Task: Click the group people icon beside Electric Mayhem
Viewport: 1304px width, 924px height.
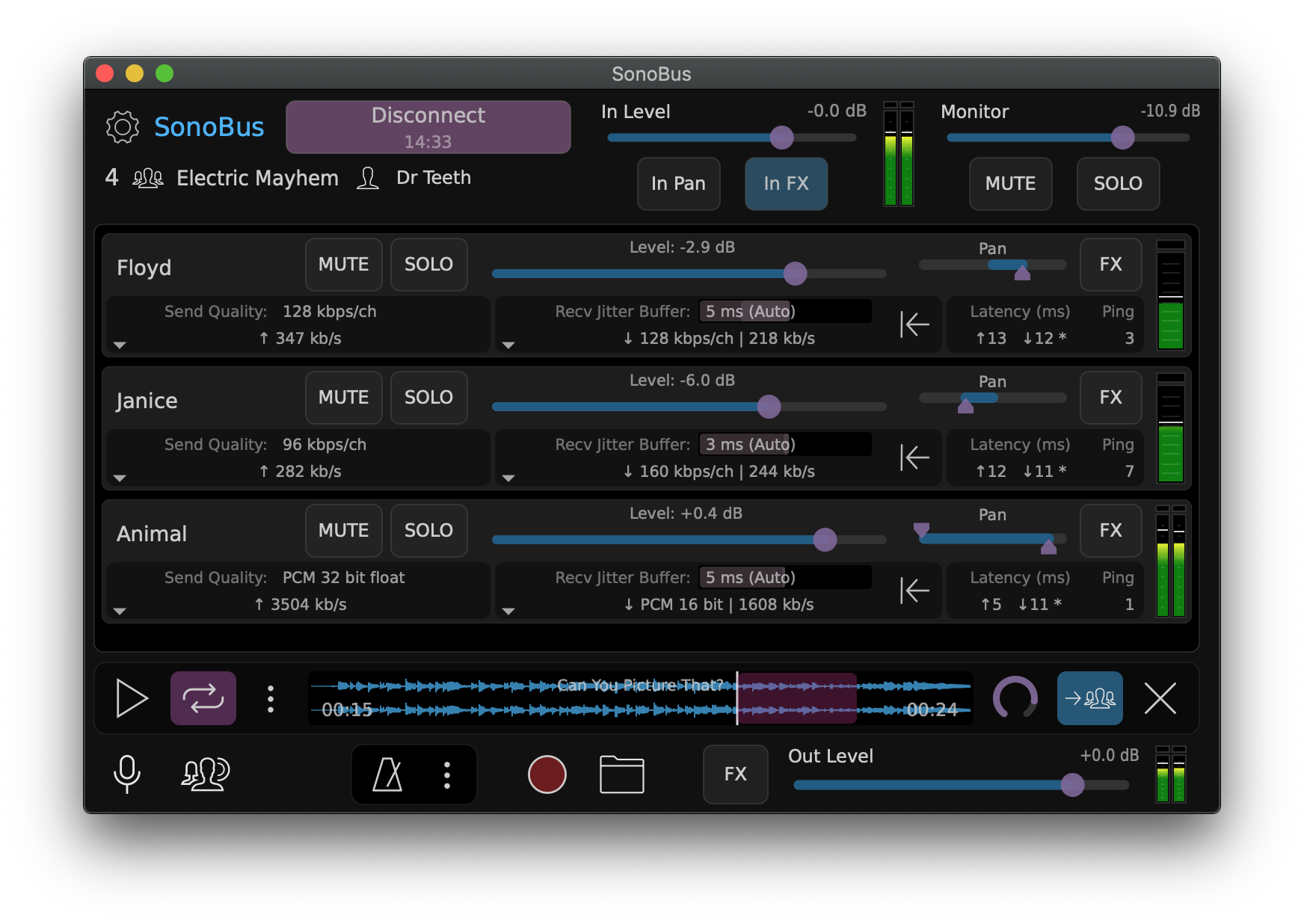Action: click(148, 178)
